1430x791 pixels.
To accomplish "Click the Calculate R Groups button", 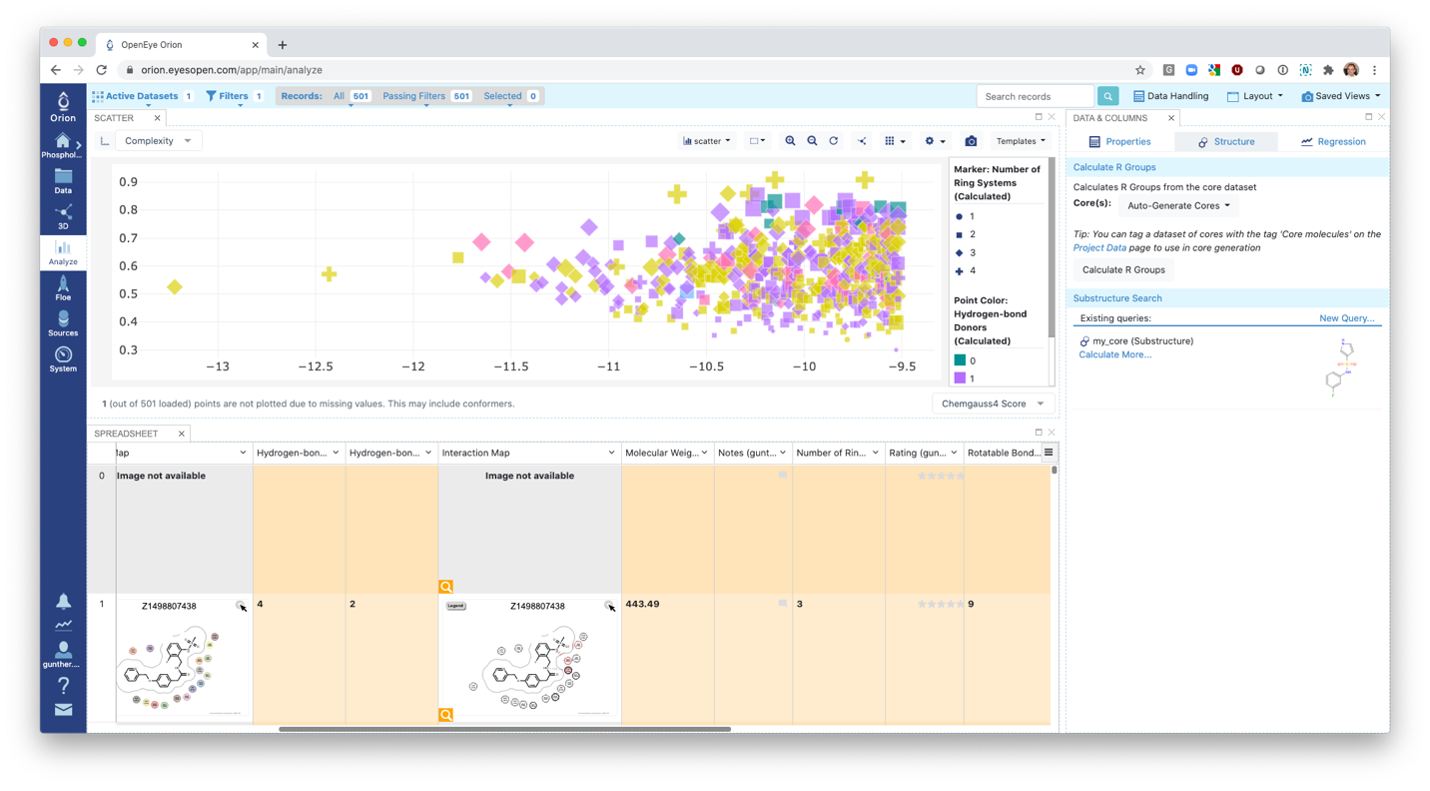I will tap(1124, 269).
